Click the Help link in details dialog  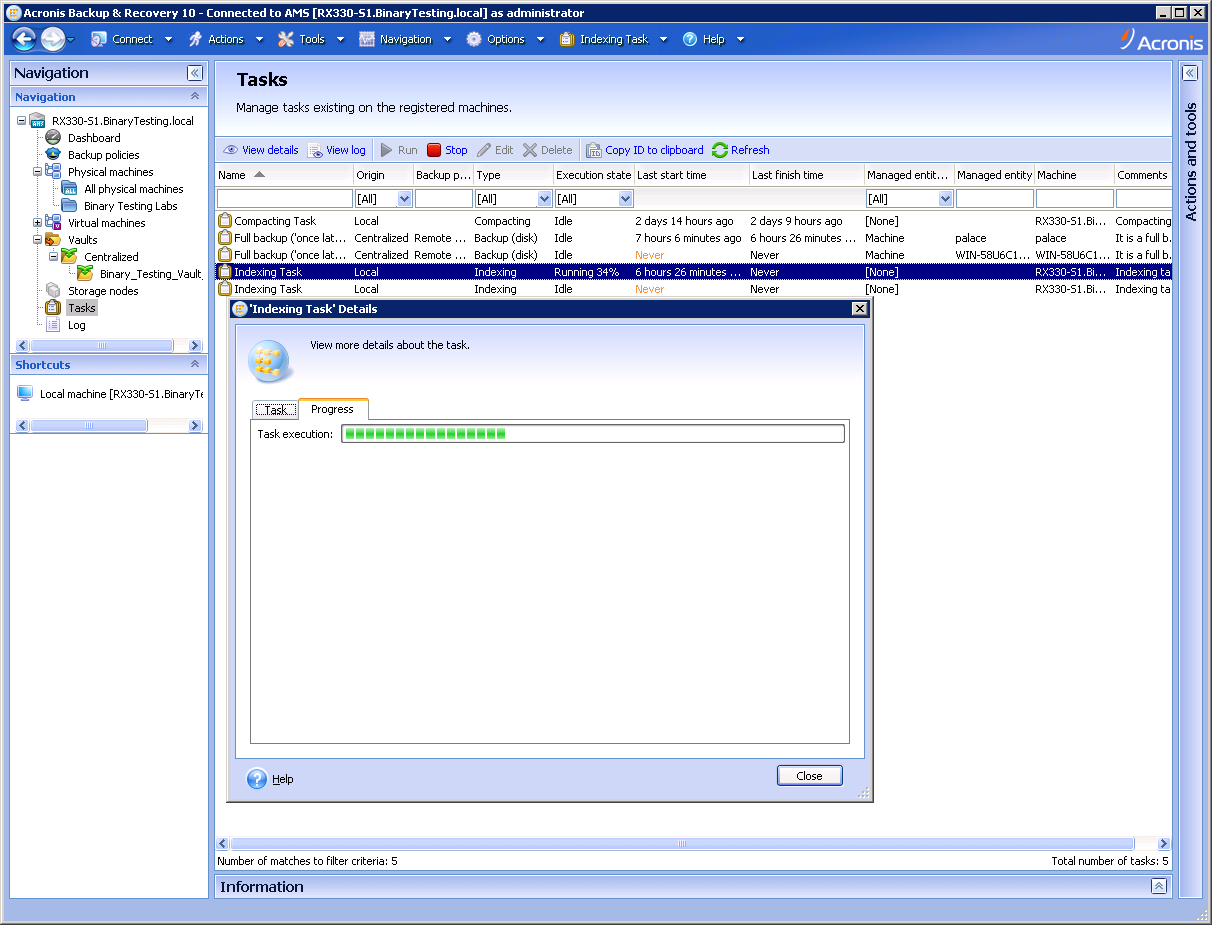pyautogui.click(x=283, y=779)
